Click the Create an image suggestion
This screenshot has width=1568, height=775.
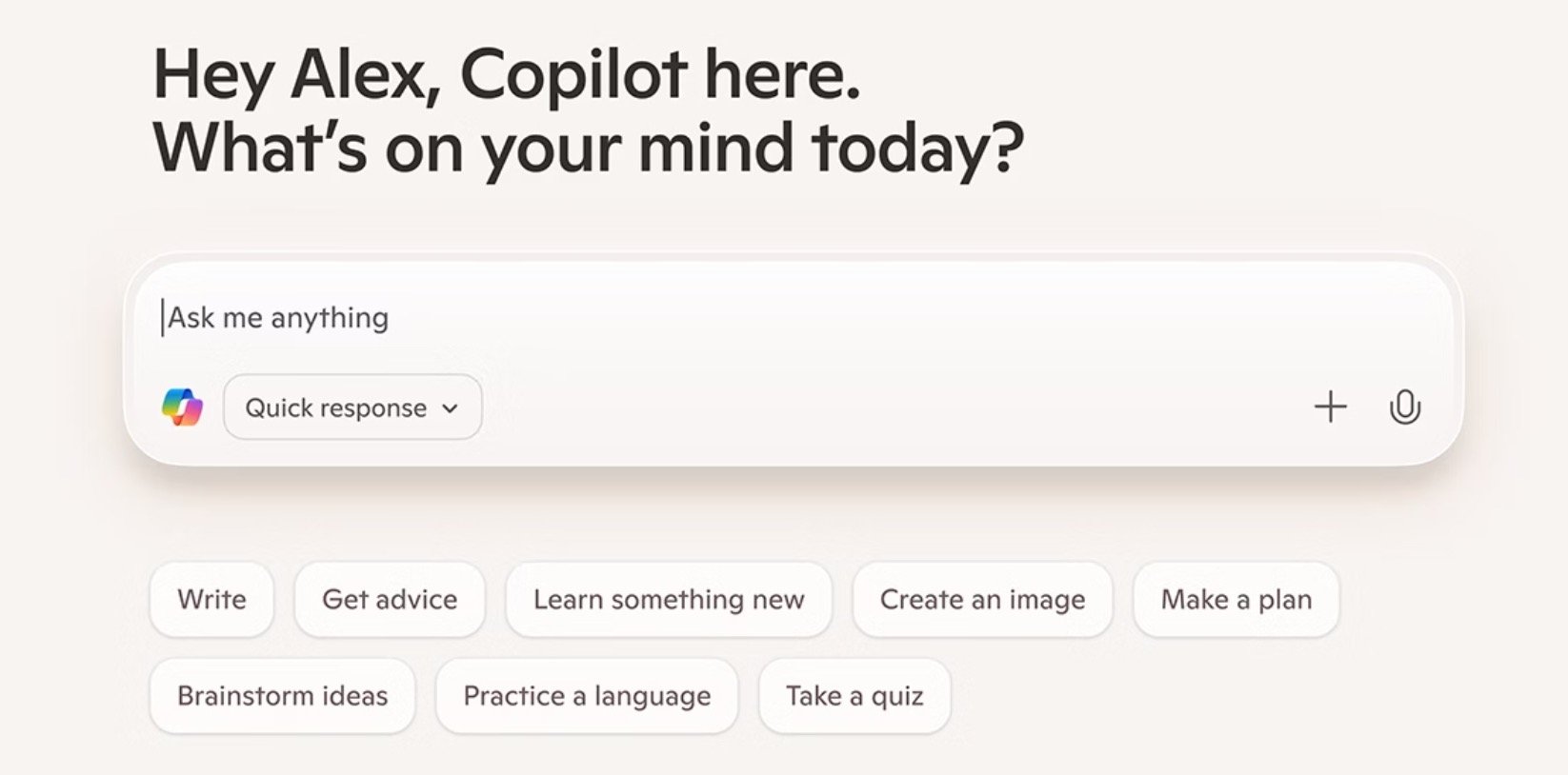point(982,600)
